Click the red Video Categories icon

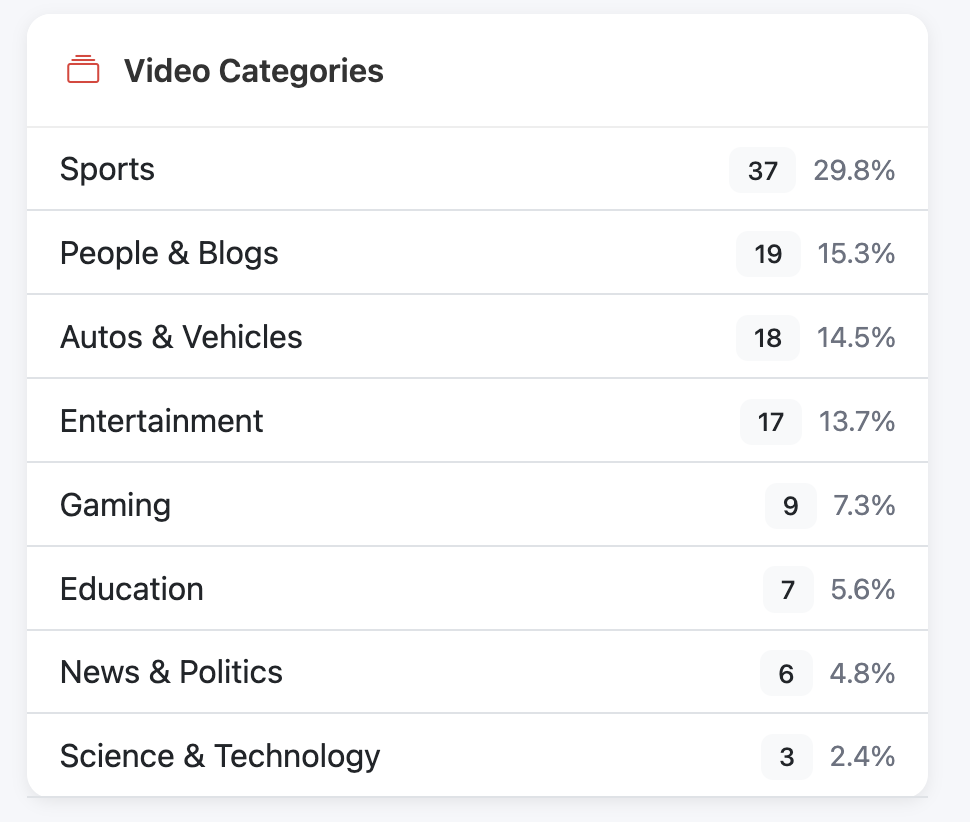(83, 70)
